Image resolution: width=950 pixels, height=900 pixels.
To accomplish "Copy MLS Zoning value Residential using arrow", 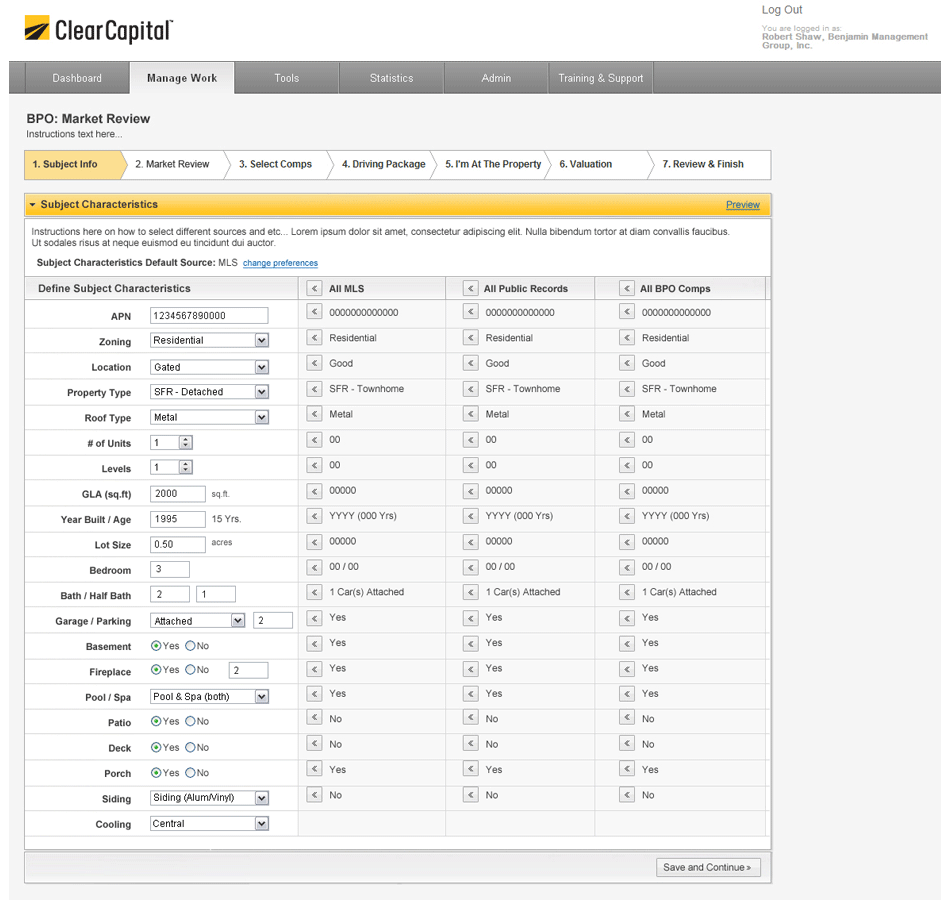I will pos(314,338).
